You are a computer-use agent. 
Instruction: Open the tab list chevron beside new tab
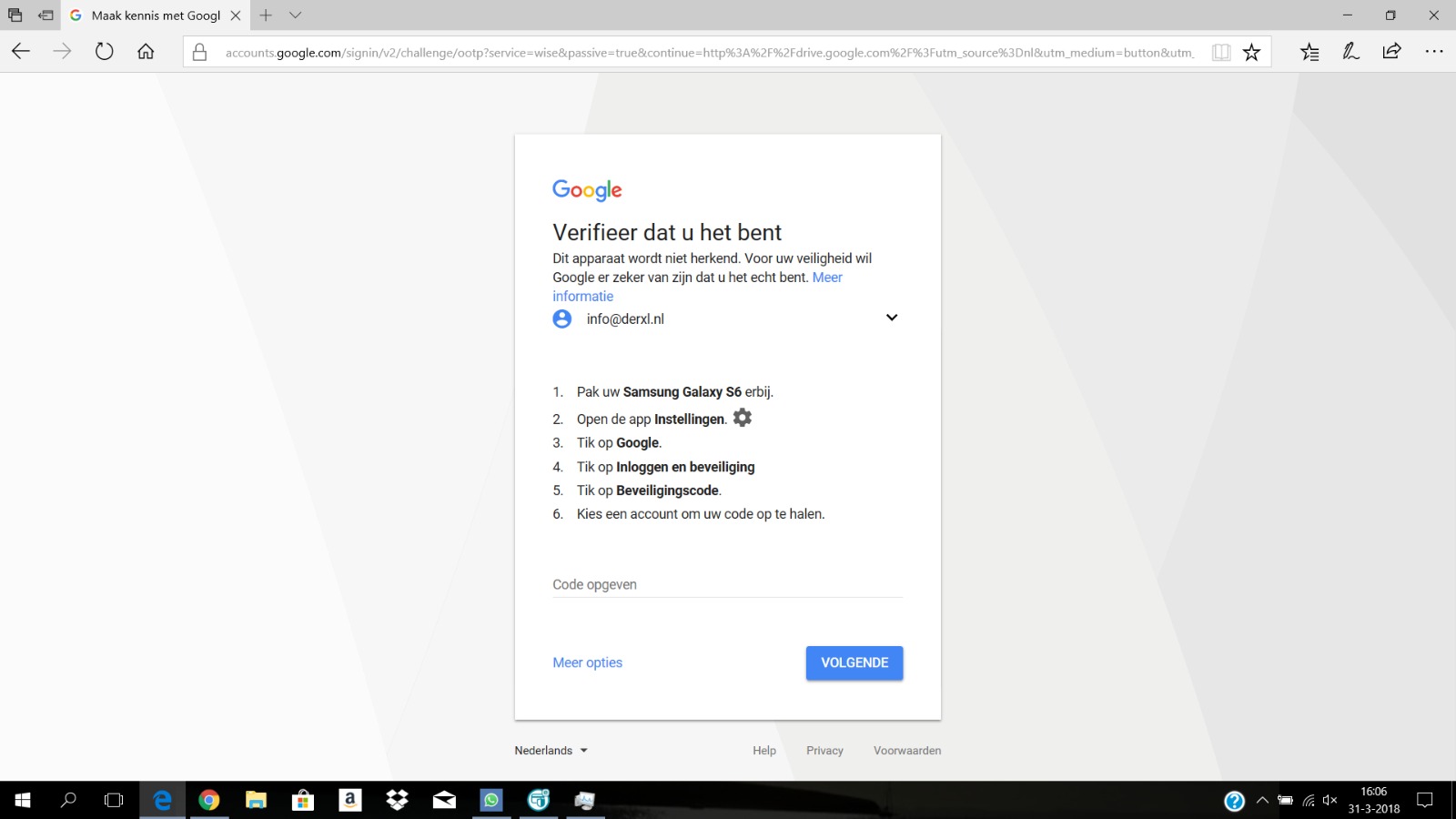(295, 15)
